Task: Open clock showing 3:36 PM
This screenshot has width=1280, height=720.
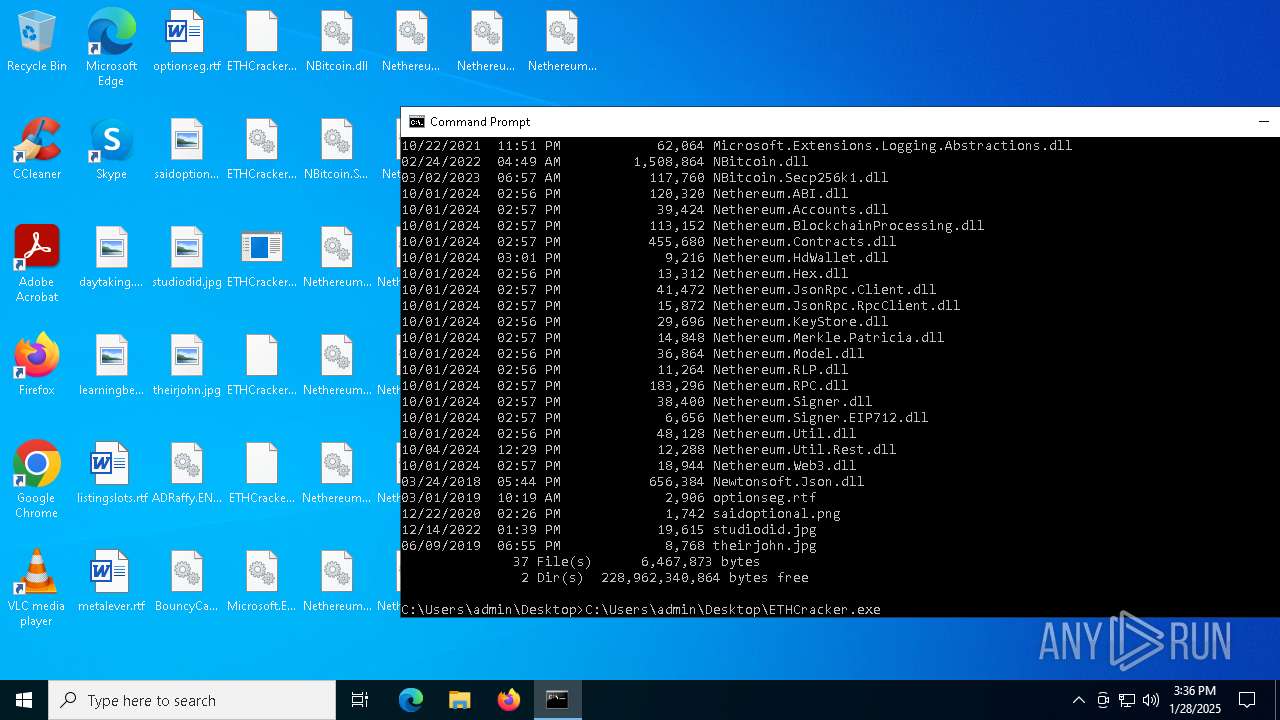Action: tap(1196, 700)
